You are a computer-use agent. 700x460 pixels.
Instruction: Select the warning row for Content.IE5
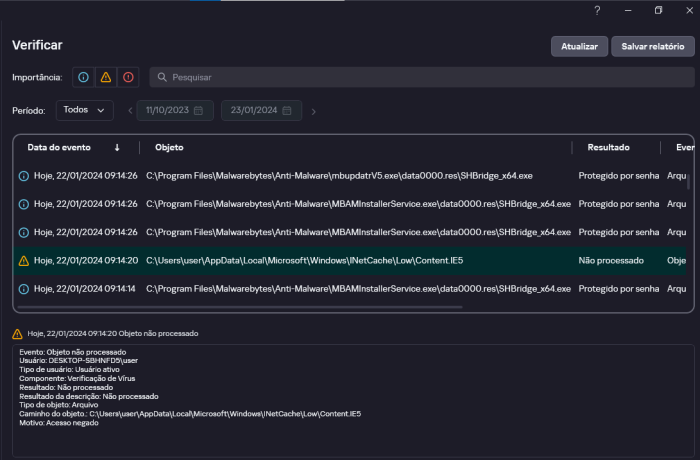point(300,260)
